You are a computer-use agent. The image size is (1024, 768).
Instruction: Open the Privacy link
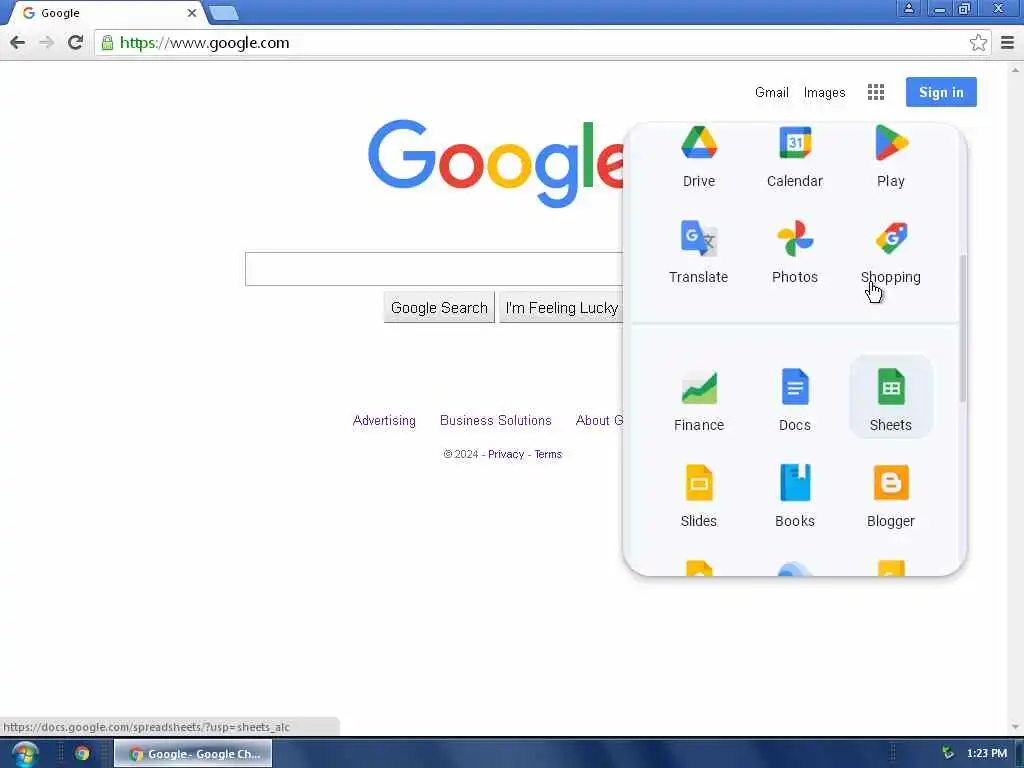tap(506, 455)
